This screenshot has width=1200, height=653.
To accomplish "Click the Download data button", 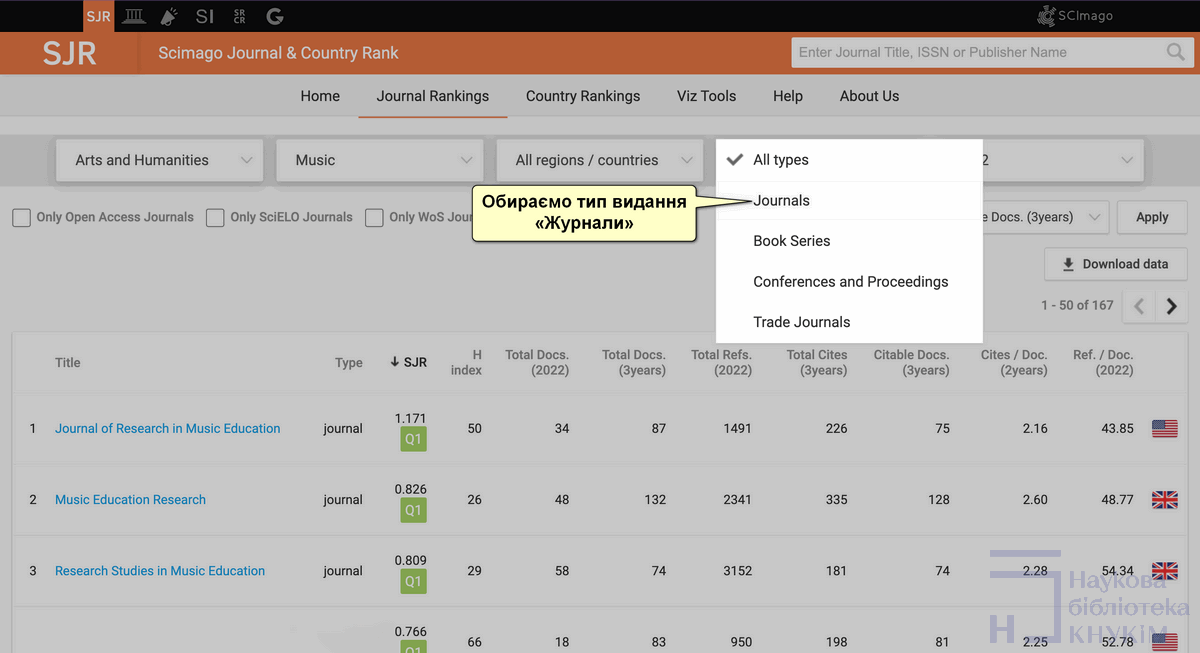I will click(1115, 264).
